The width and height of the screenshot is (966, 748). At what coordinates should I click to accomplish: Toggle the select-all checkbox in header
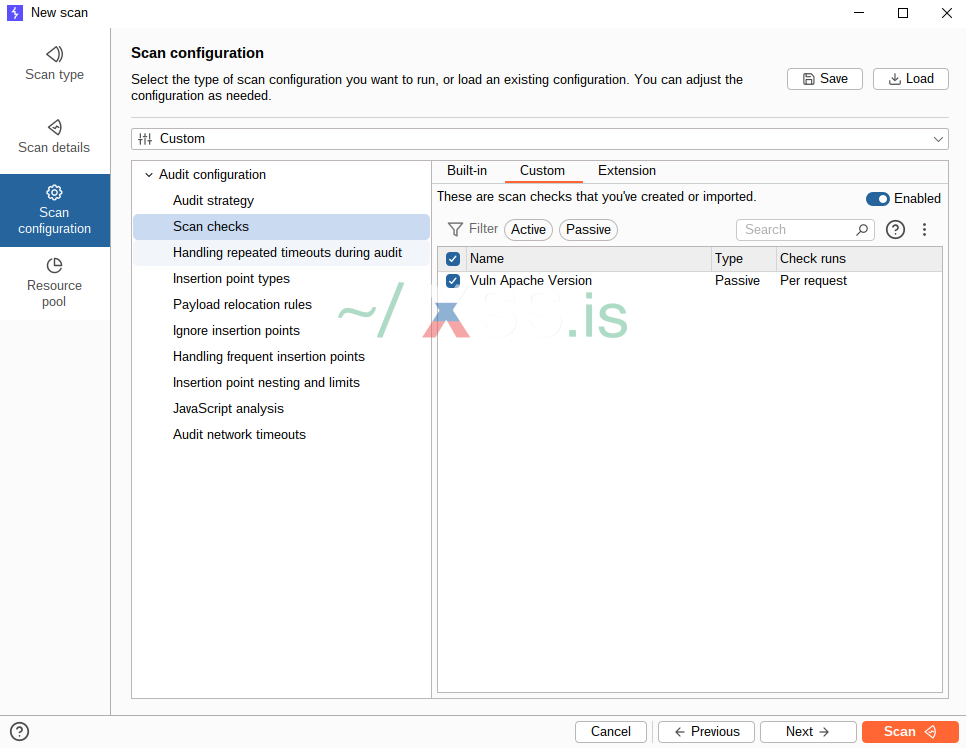coord(453,259)
